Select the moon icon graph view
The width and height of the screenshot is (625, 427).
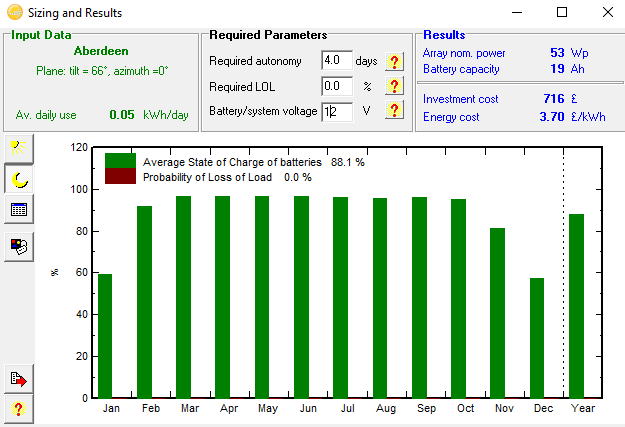pyautogui.click(x=18, y=179)
